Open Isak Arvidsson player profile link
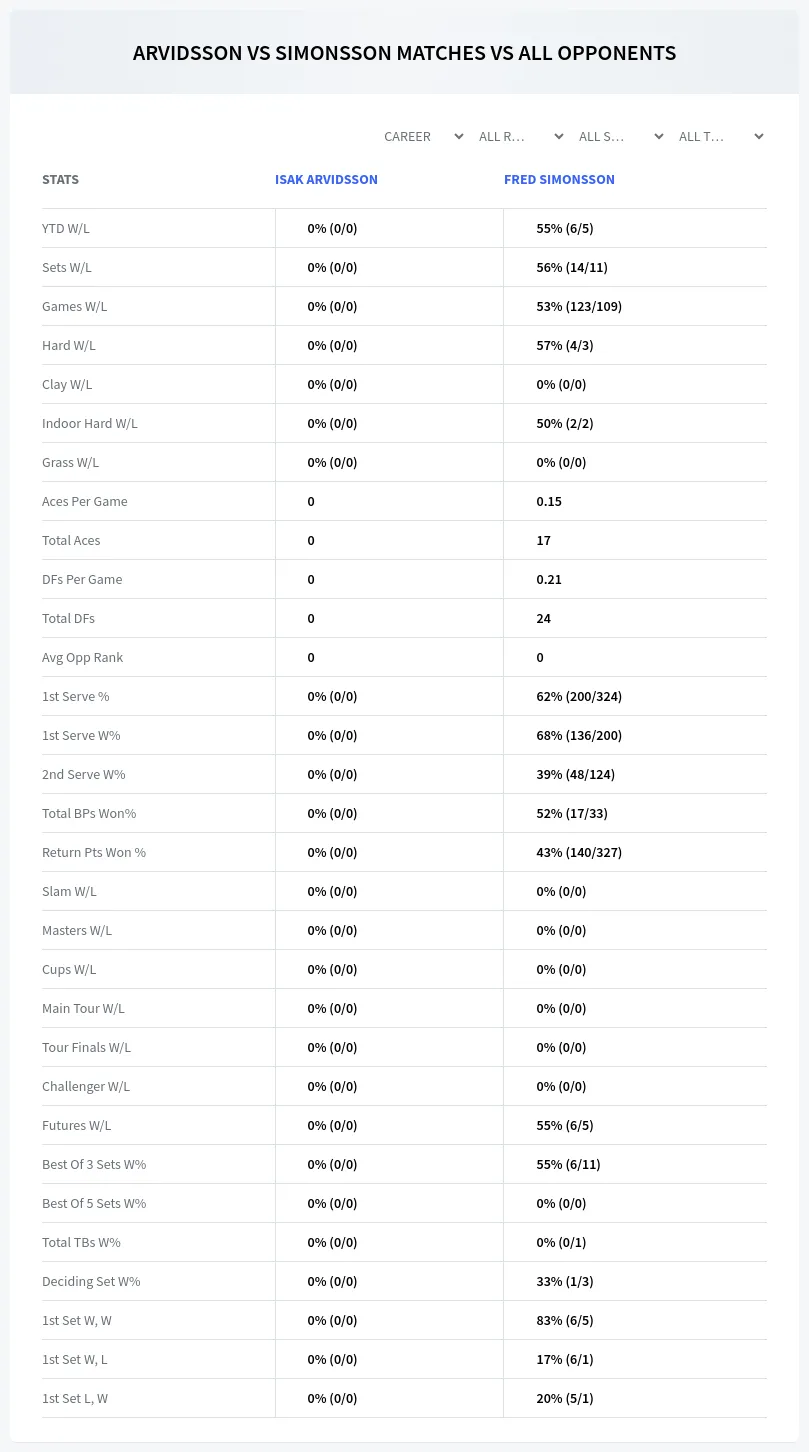 point(326,179)
